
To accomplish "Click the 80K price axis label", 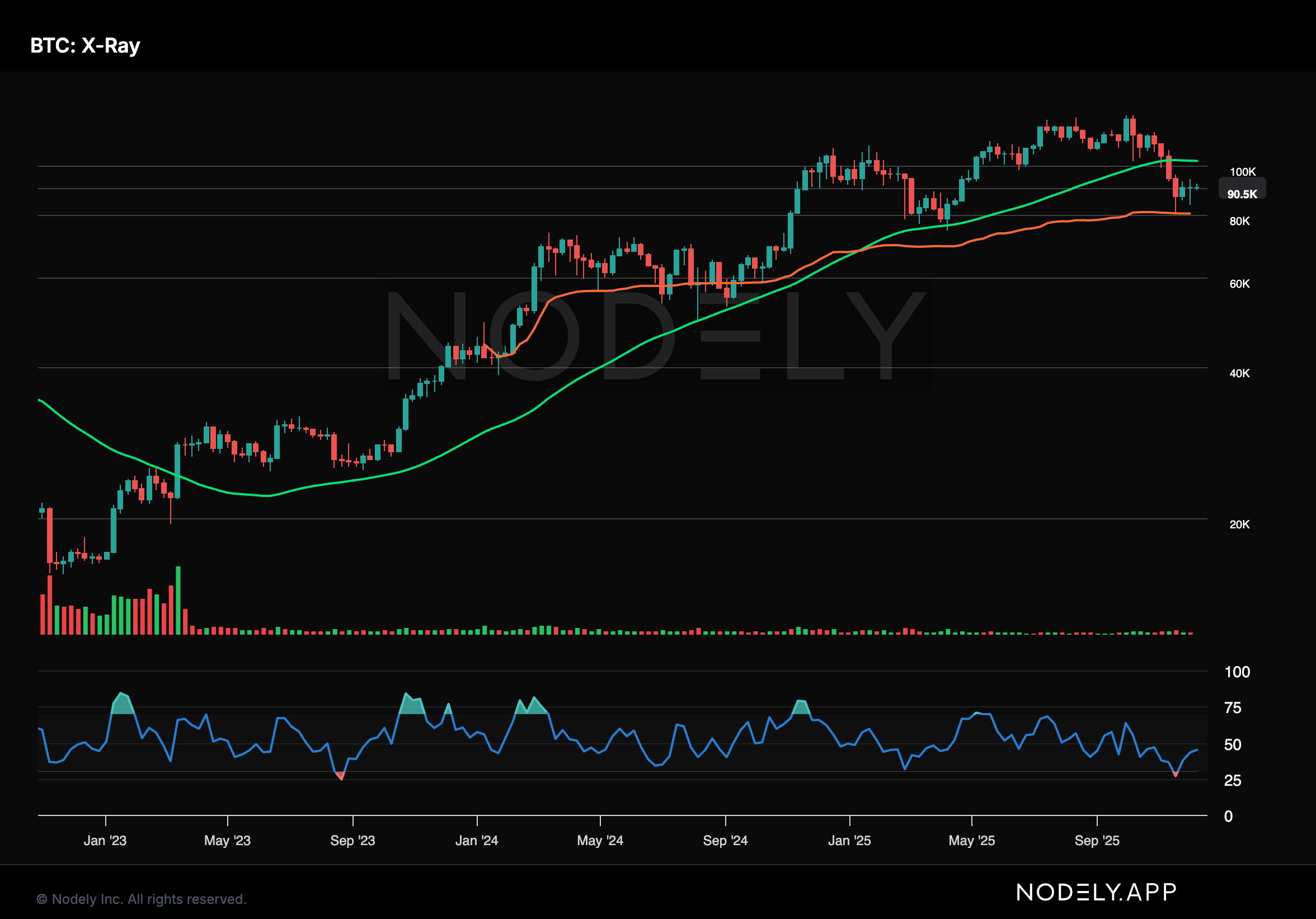I will [x=1239, y=221].
